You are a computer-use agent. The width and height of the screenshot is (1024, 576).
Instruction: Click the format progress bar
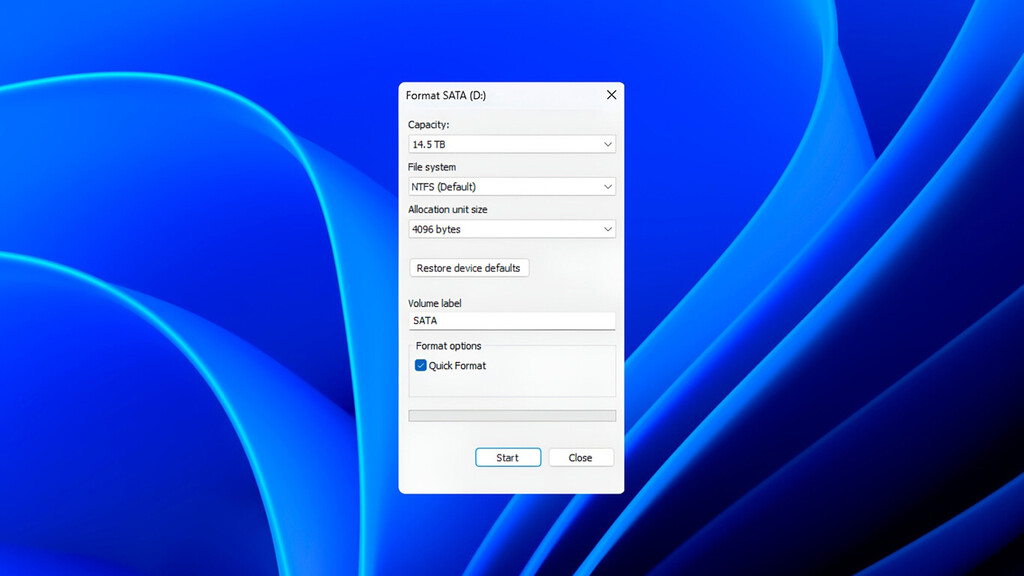click(512, 416)
